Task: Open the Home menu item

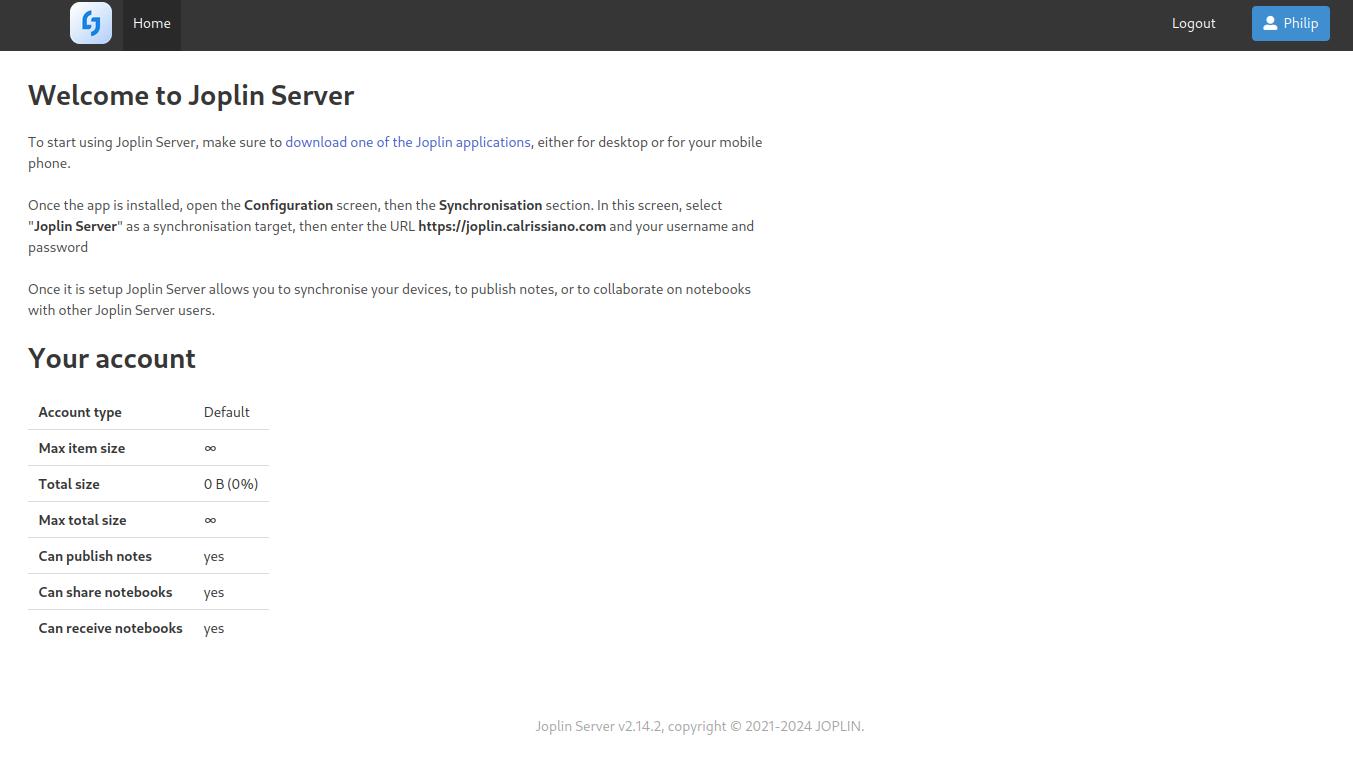Action: 152,23
